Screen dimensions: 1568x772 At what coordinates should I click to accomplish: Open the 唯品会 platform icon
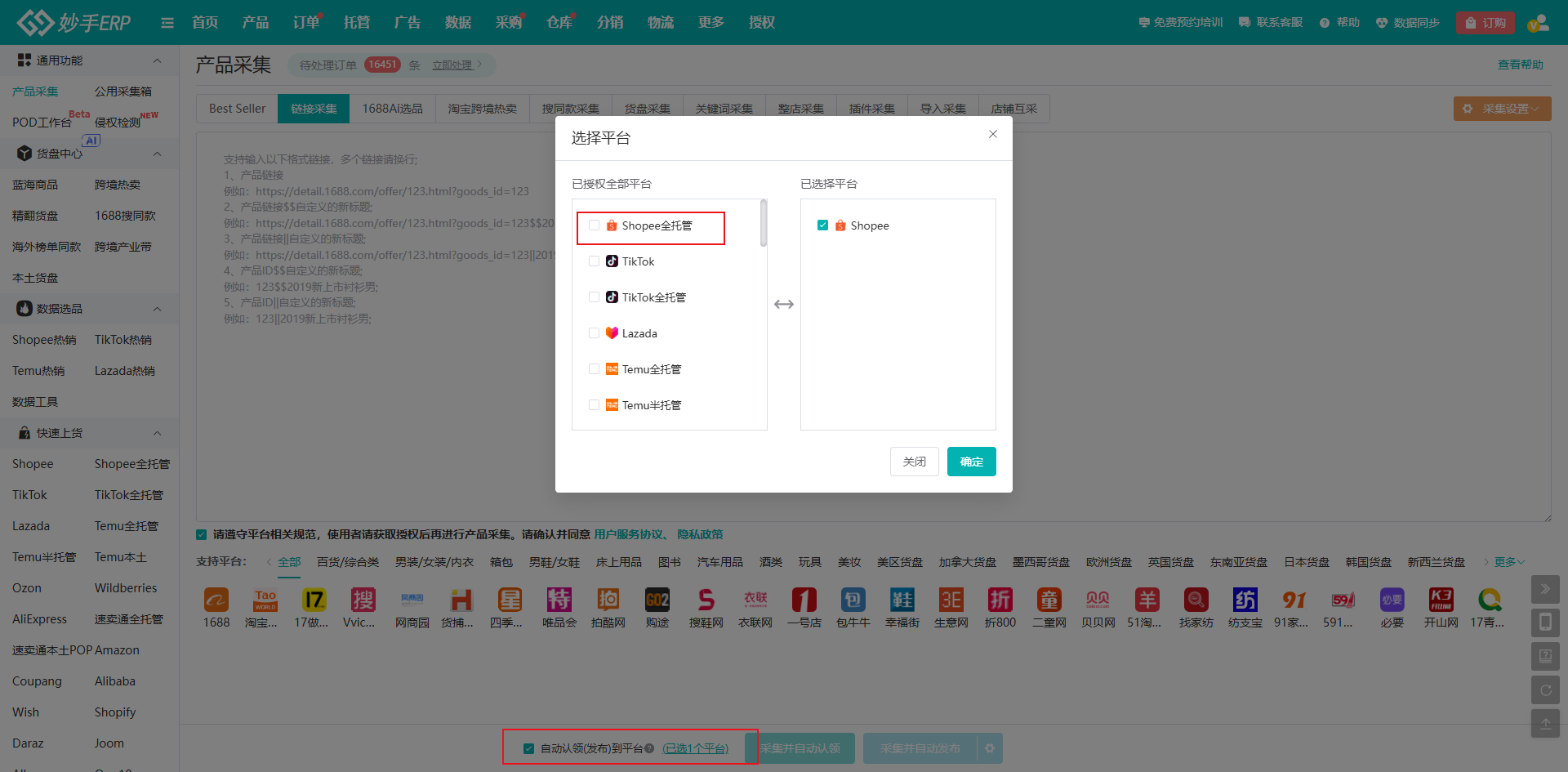pos(559,600)
